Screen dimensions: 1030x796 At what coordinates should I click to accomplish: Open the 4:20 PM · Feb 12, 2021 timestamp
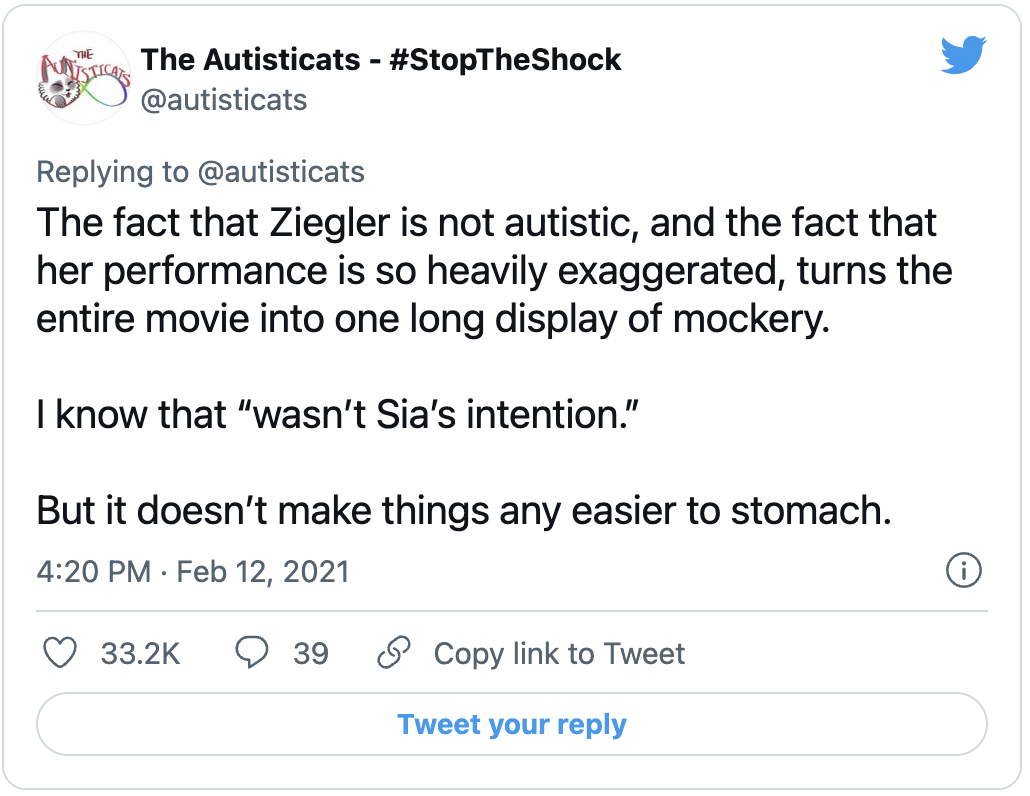point(193,571)
